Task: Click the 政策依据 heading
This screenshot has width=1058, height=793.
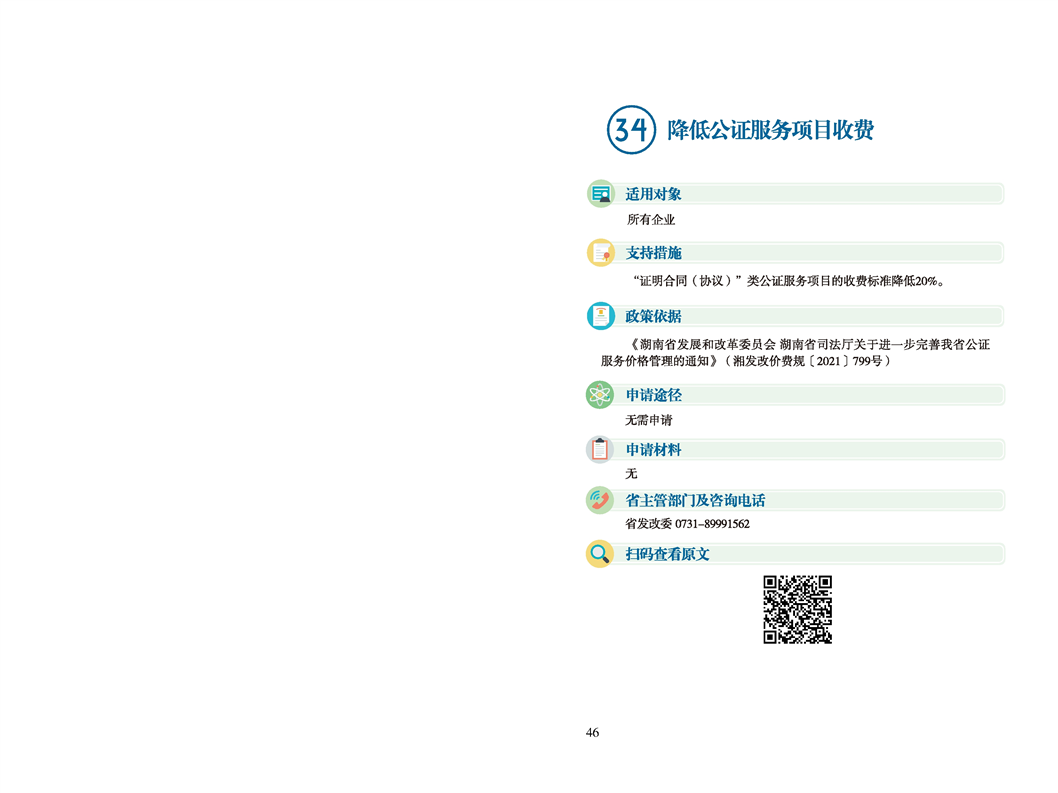Action: click(x=653, y=316)
